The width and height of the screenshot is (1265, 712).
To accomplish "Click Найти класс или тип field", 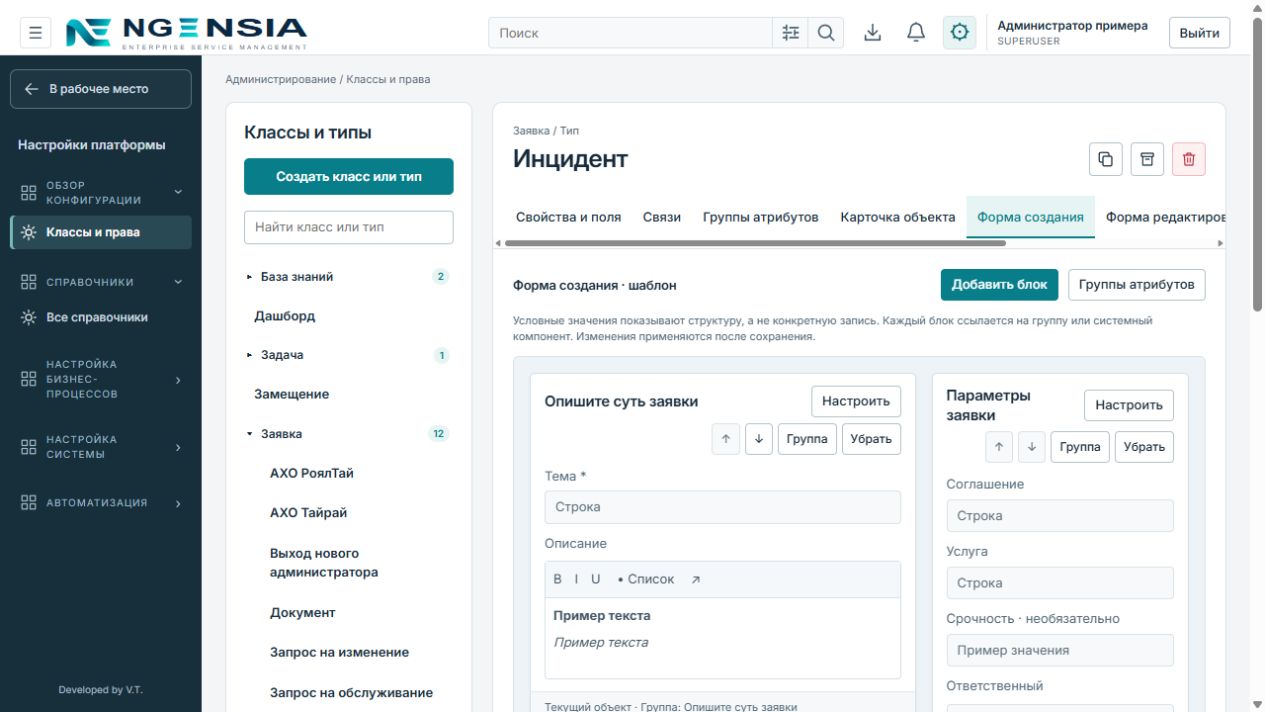I will 349,227.
